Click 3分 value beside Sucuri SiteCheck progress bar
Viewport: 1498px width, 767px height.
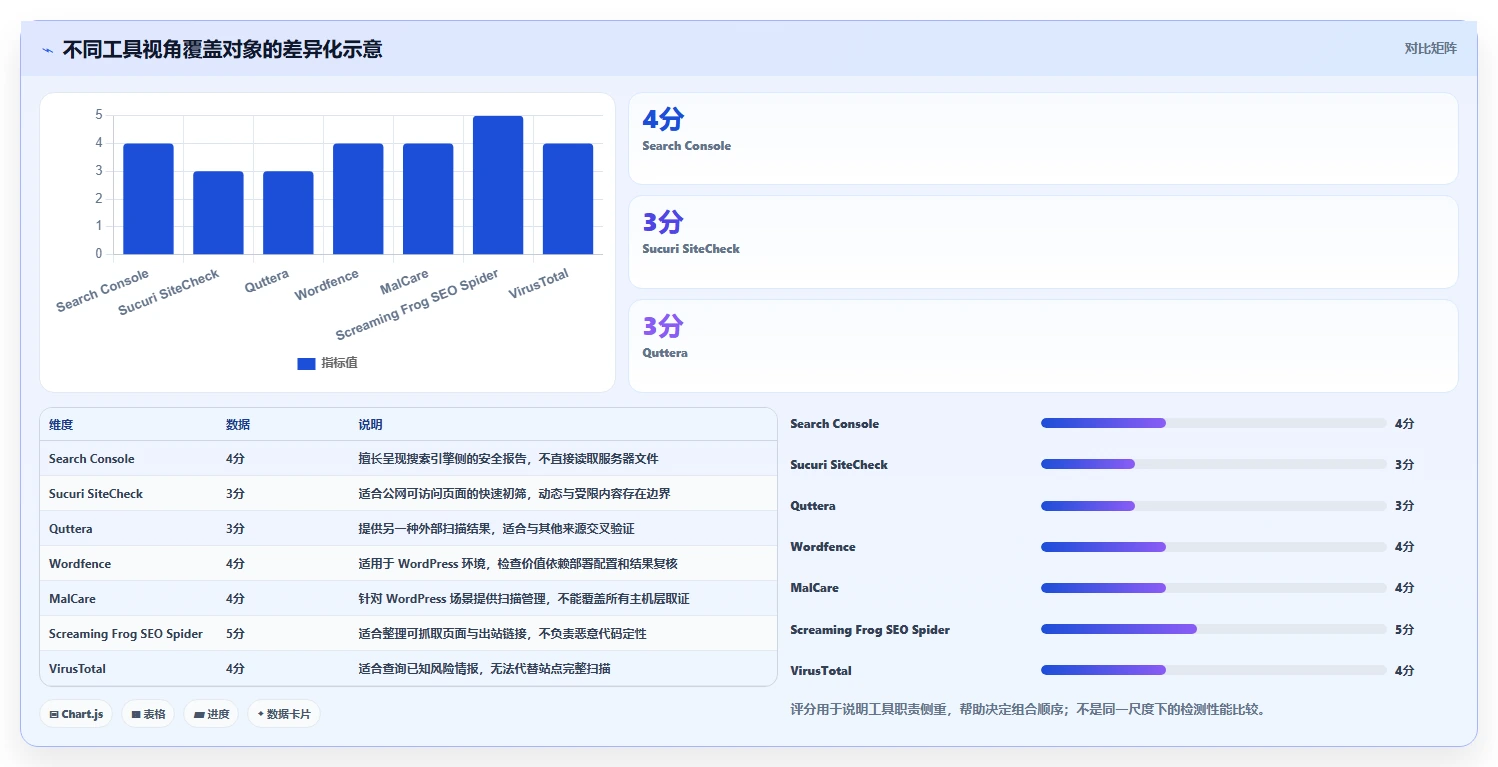click(1405, 465)
